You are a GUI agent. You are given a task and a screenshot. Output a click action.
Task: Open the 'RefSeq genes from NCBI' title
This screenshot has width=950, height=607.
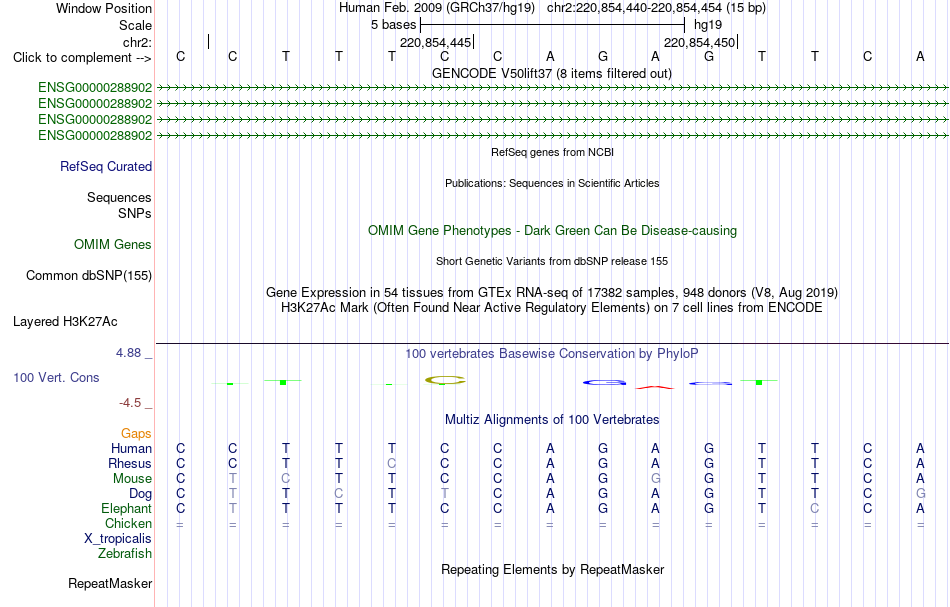click(x=553, y=152)
